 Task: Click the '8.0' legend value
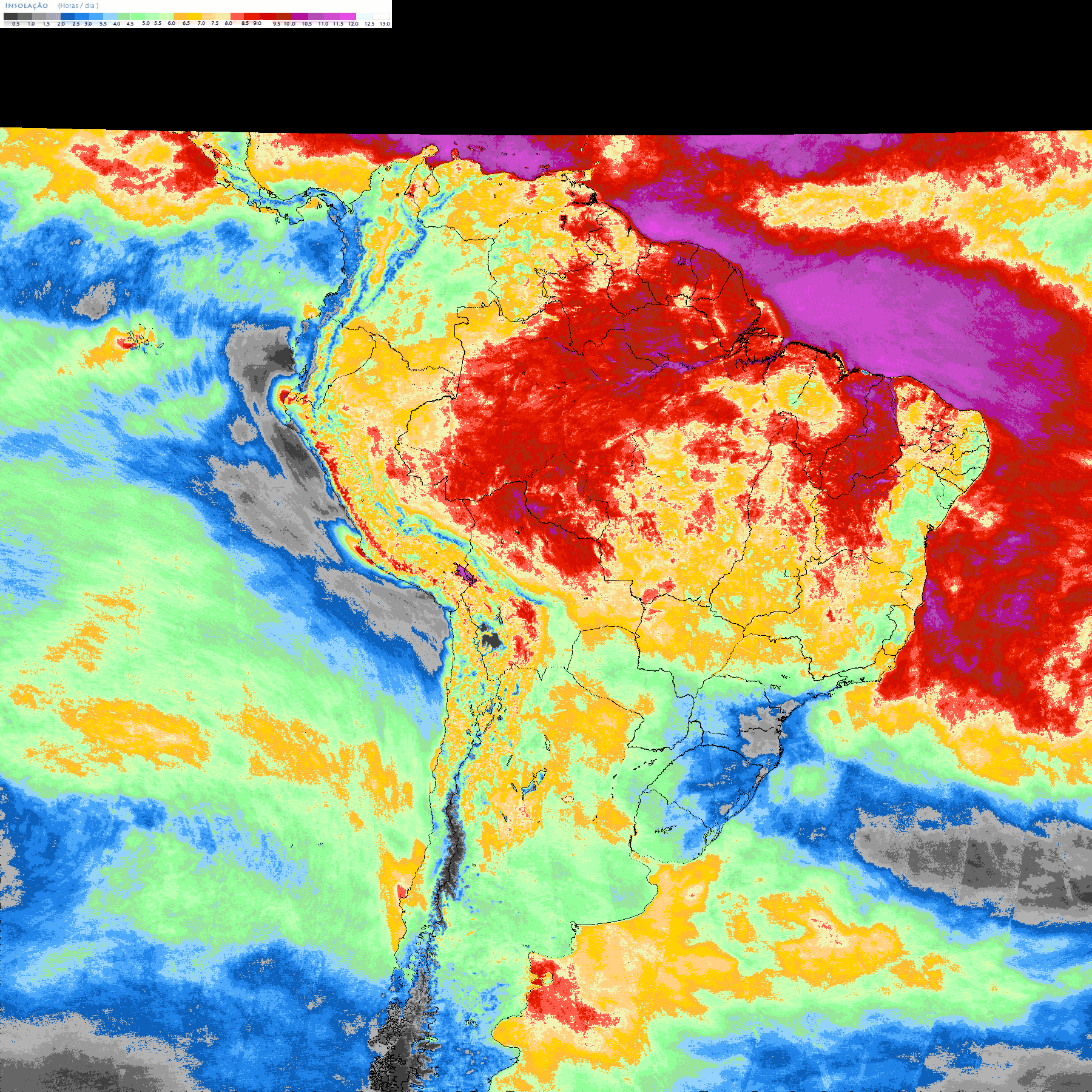coord(228,23)
